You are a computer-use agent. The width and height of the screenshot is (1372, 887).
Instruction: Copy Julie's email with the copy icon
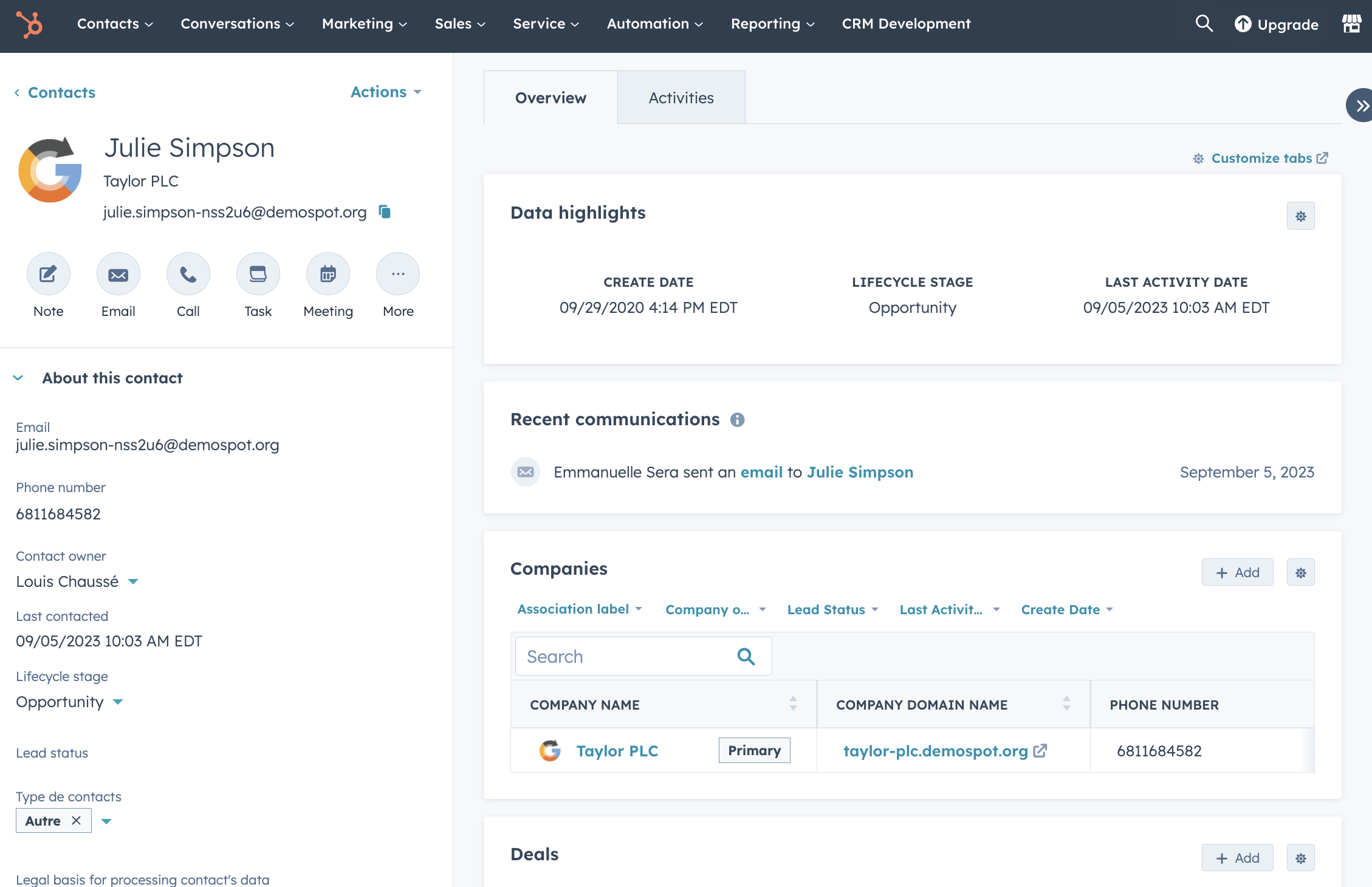pyautogui.click(x=385, y=212)
